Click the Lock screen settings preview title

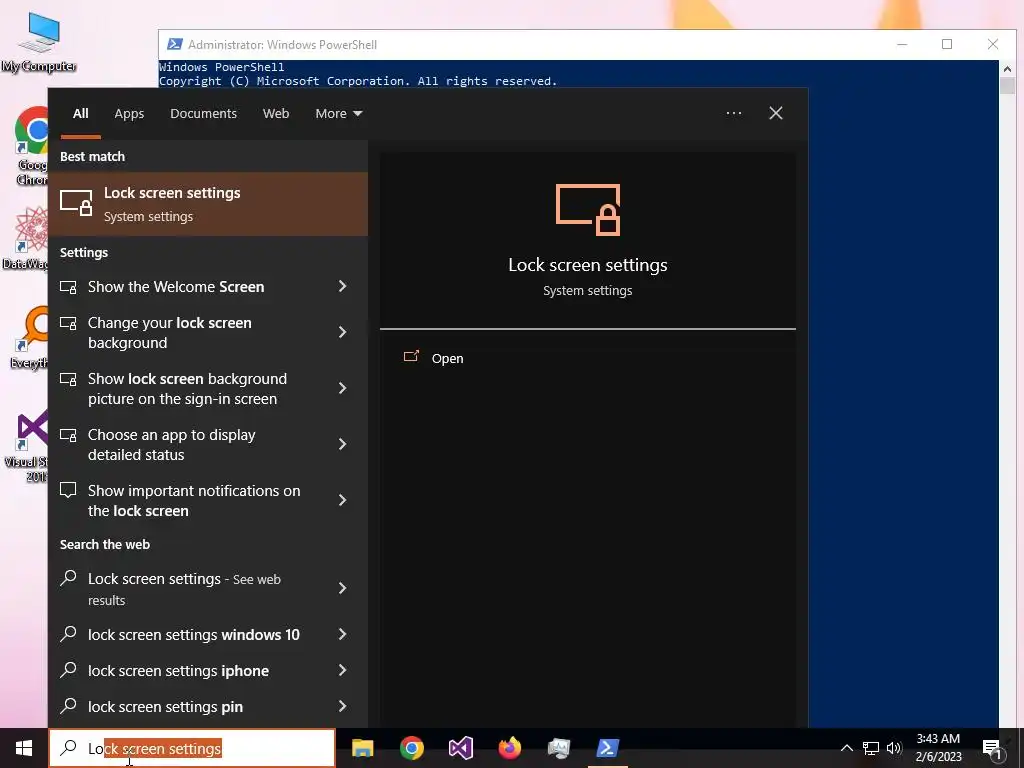coord(588,265)
